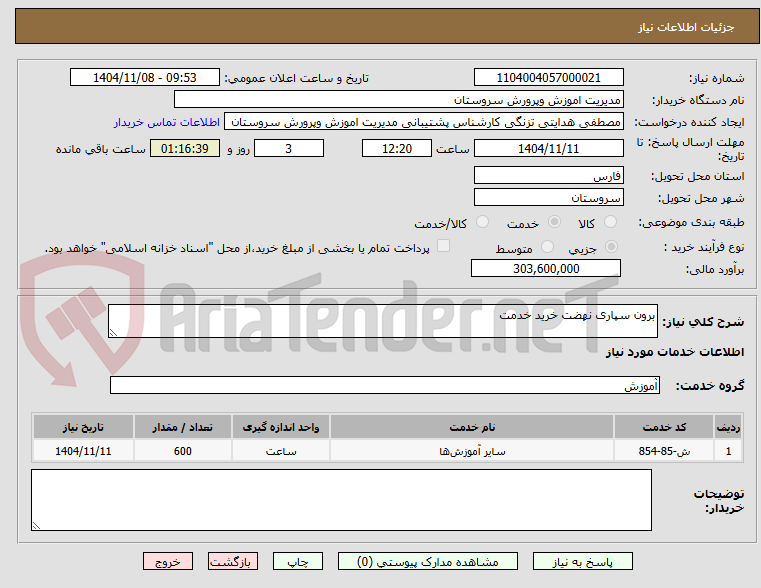Click the service name cell سایر آموزش‌ها
The width and height of the screenshot is (761, 588).
472,451
